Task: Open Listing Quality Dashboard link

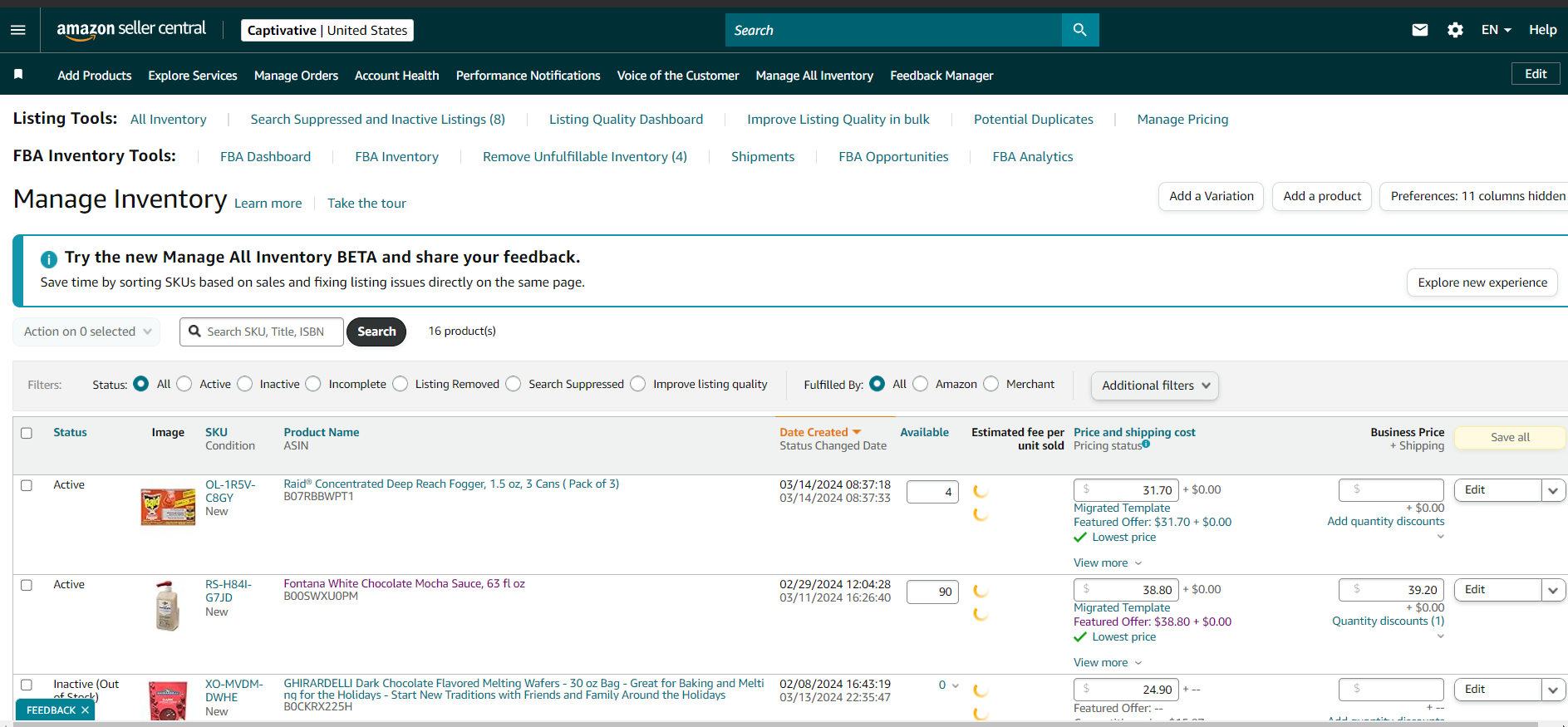Action: 626,120
